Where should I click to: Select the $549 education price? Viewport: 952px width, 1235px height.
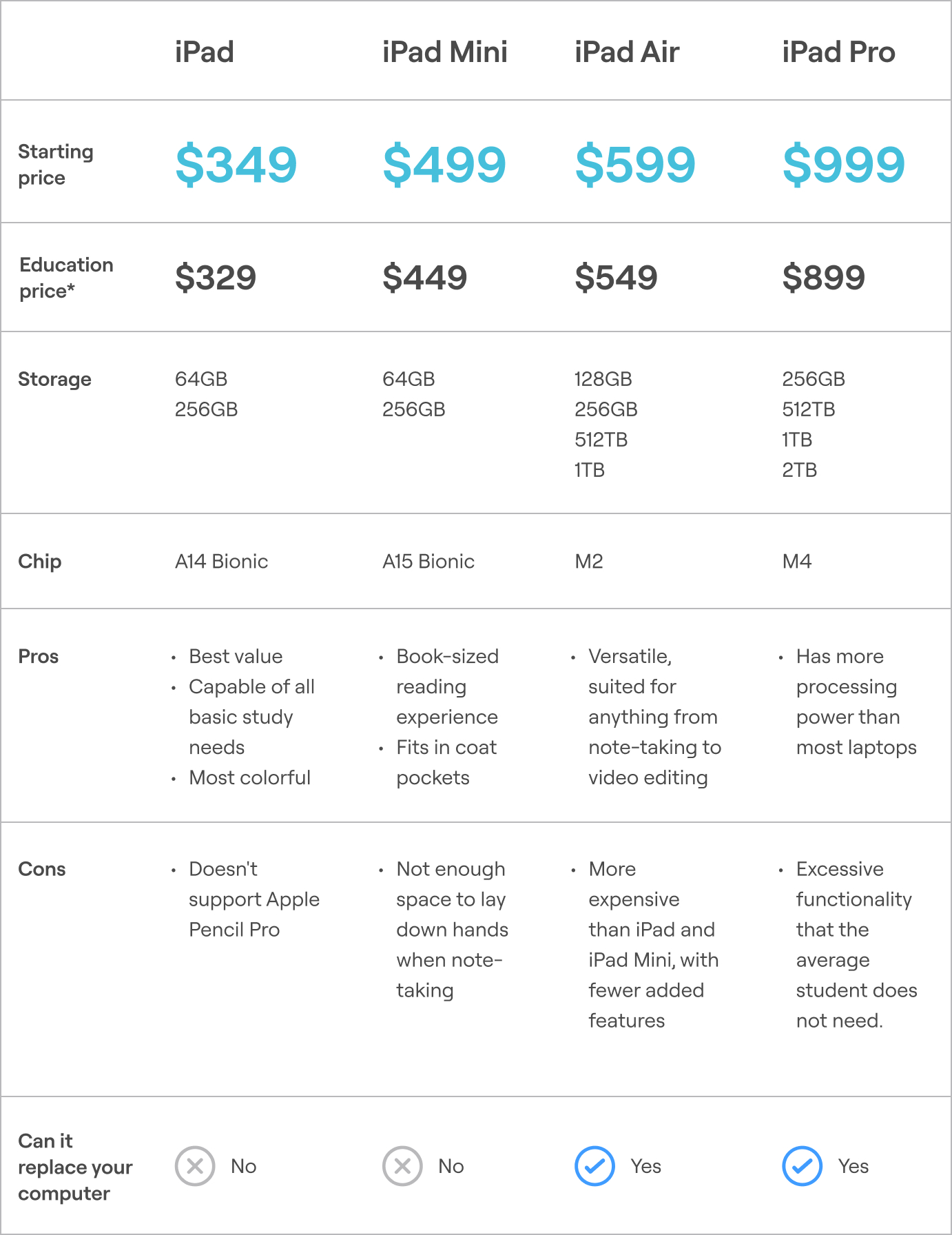pyautogui.click(x=616, y=278)
